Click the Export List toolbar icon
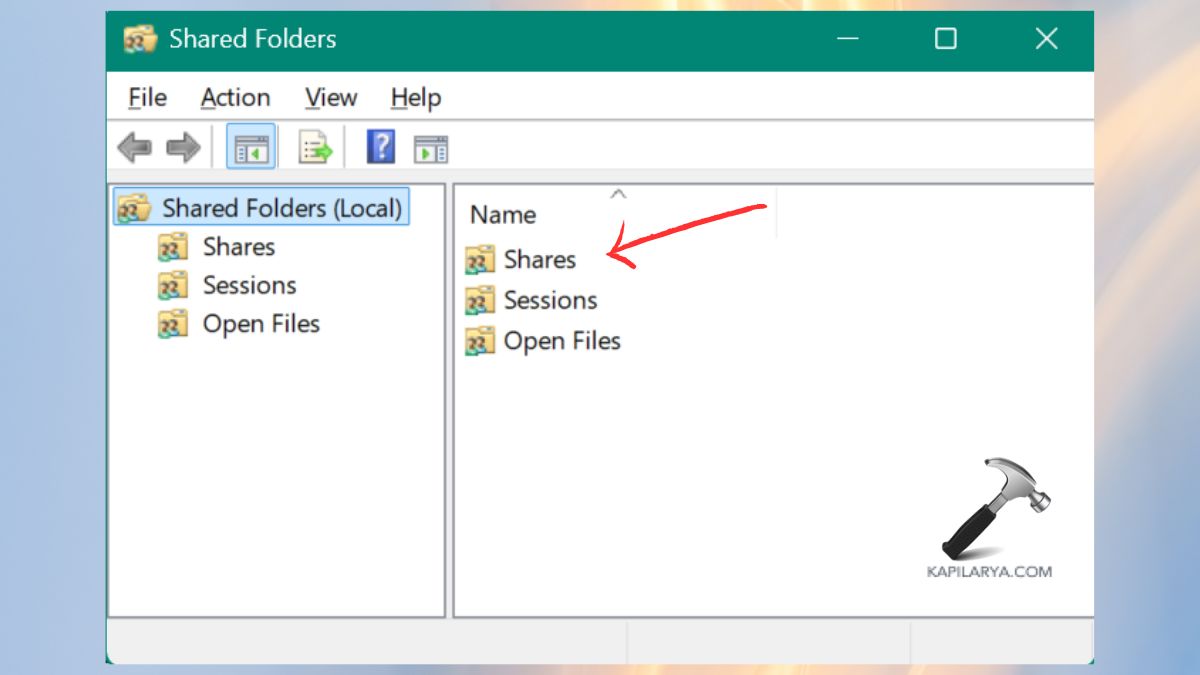This screenshot has height=675, width=1200. pyautogui.click(x=313, y=145)
